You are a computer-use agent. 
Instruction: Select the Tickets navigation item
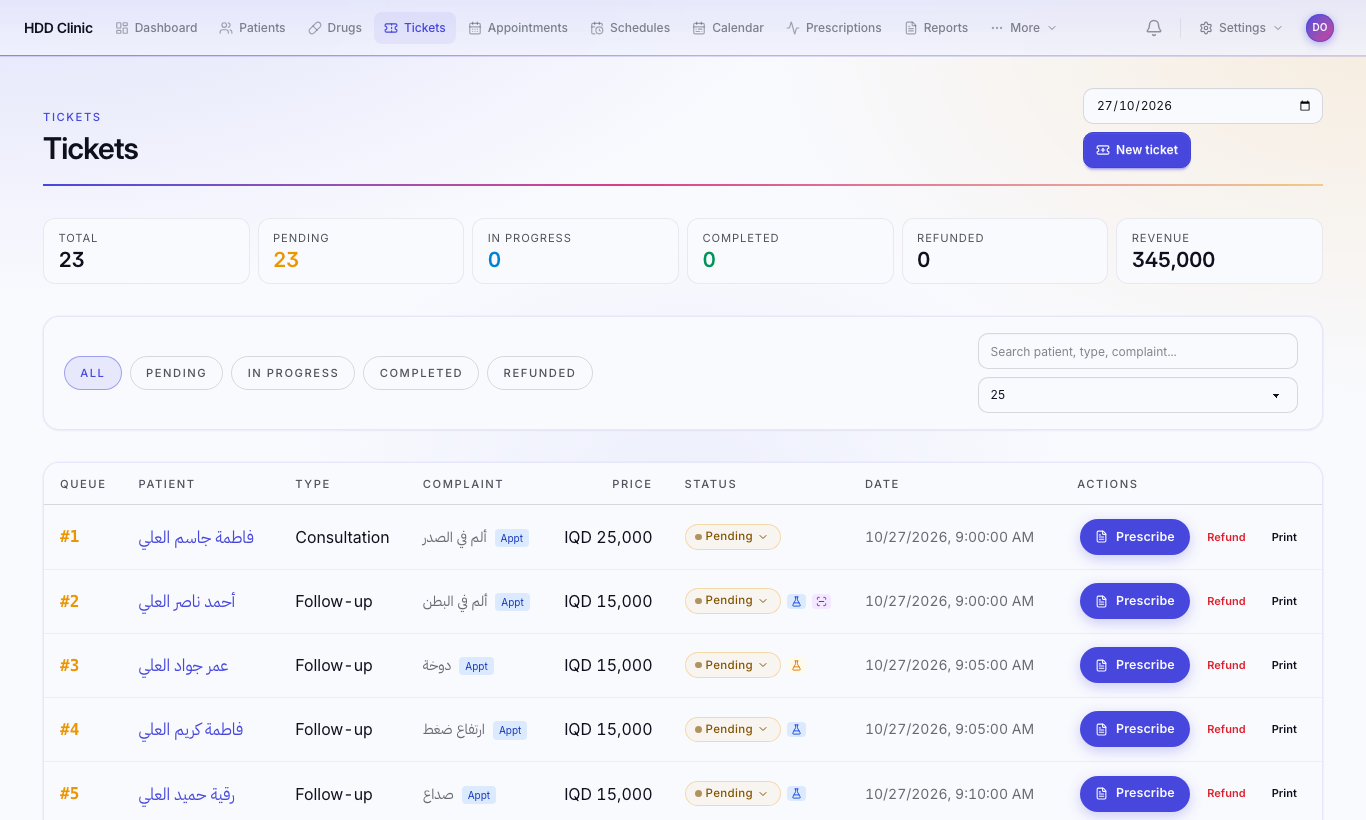[x=415, y=28]
